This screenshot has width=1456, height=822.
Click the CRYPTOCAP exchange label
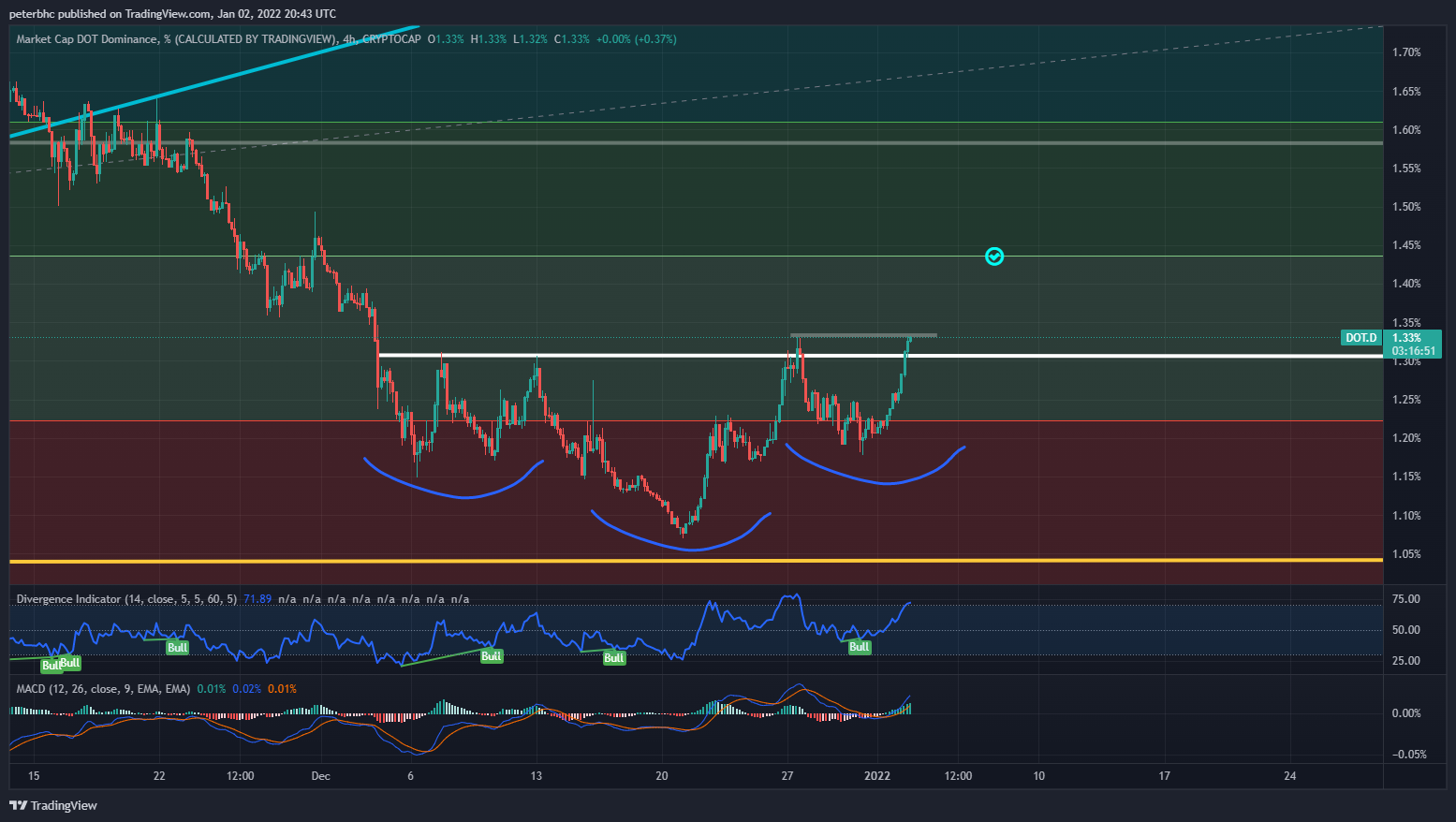pos(391,39)
